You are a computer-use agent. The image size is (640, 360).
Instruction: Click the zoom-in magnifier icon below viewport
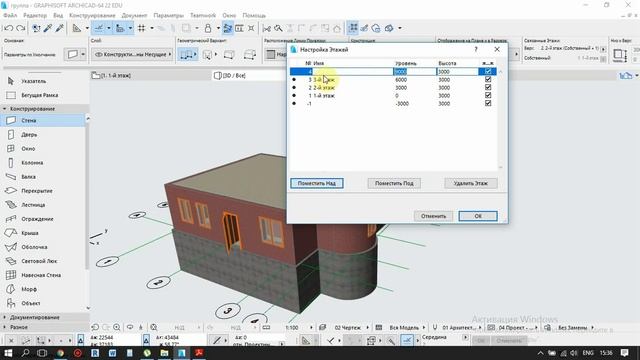pyautogui.click(x=117, y=327)
